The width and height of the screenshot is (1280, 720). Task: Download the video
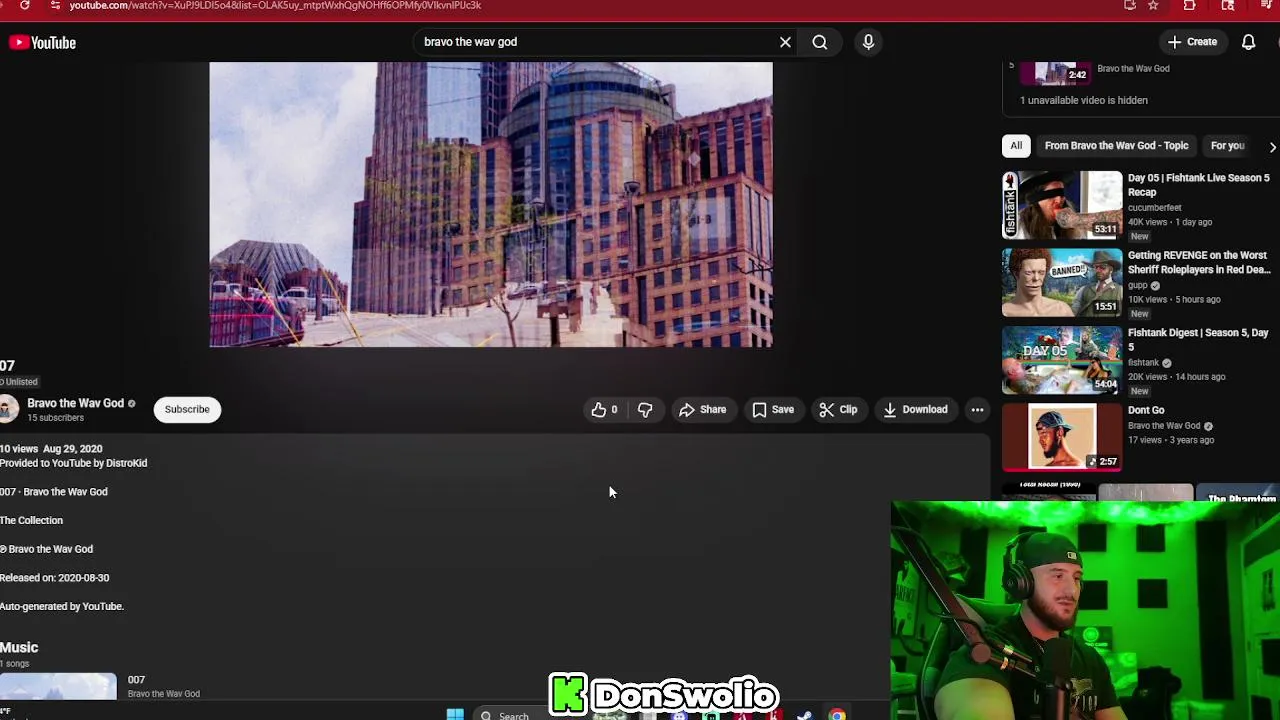point(915,409)
